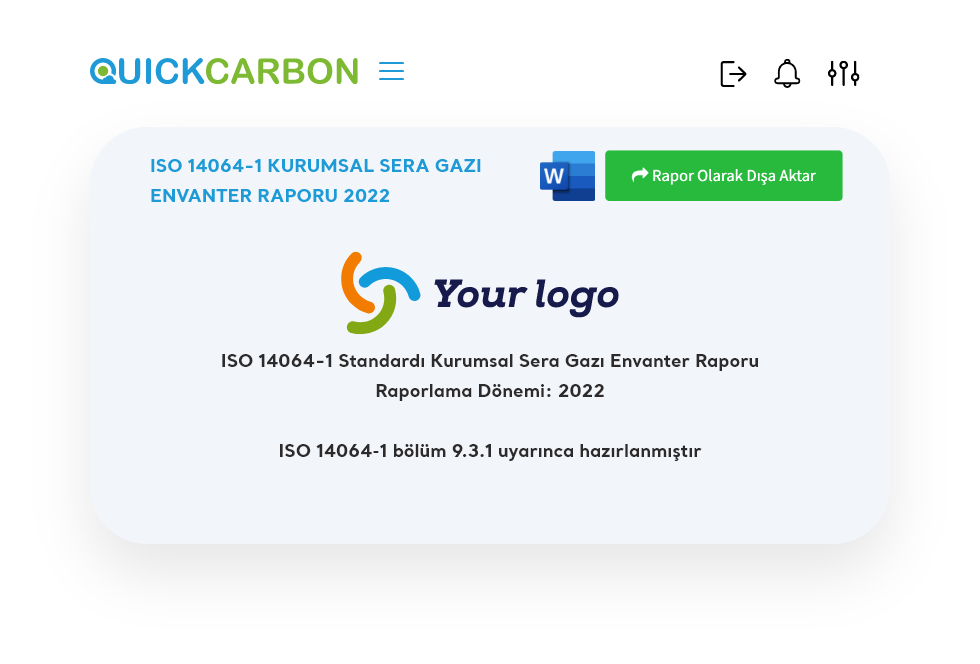
Task: Click the 'Your logo' placeholder text
Action: coord(526,294)
